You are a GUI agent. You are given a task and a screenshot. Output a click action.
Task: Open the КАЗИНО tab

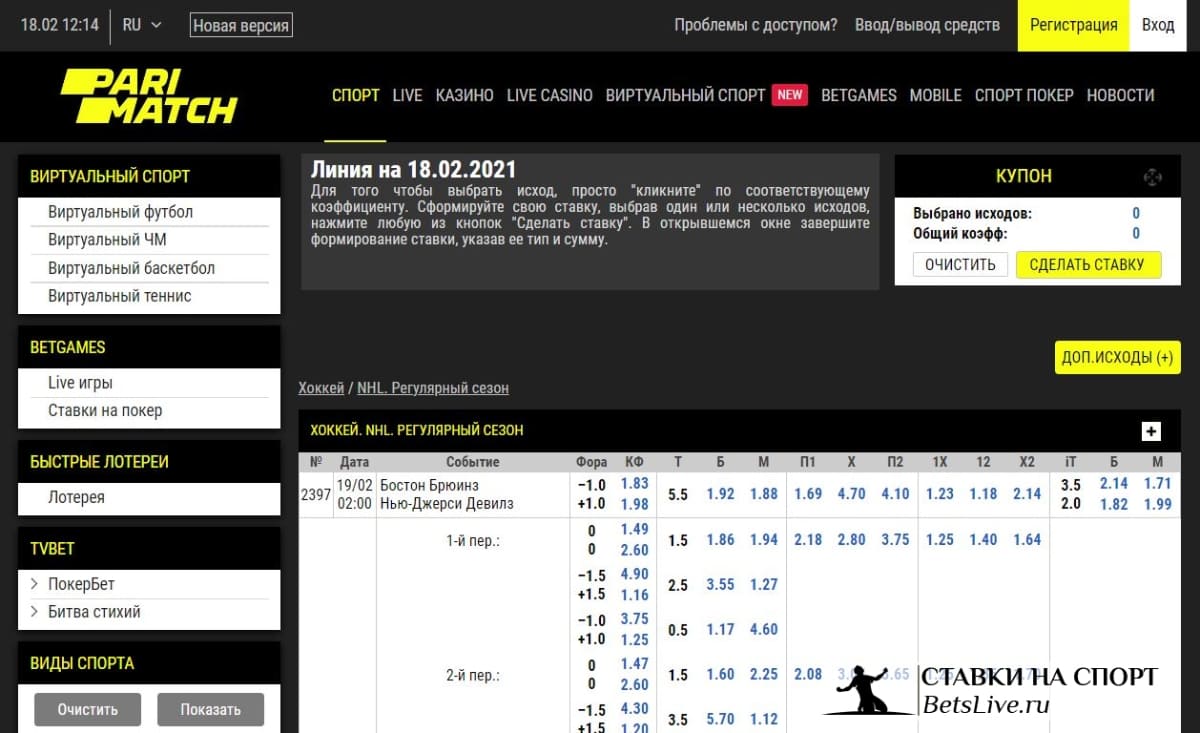click(x=464, y=95)
